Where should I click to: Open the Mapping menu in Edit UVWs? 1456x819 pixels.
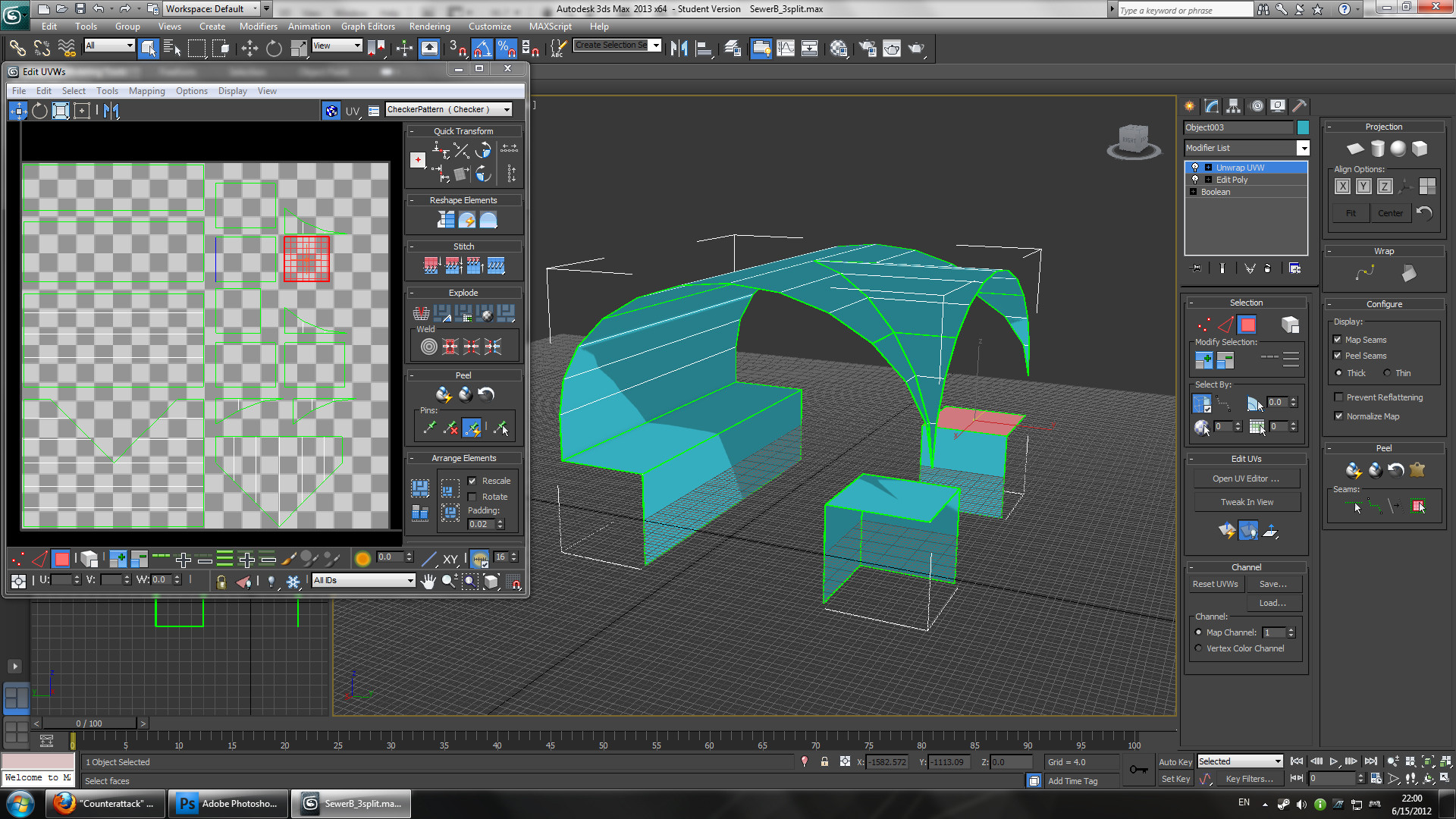(146, 91)
